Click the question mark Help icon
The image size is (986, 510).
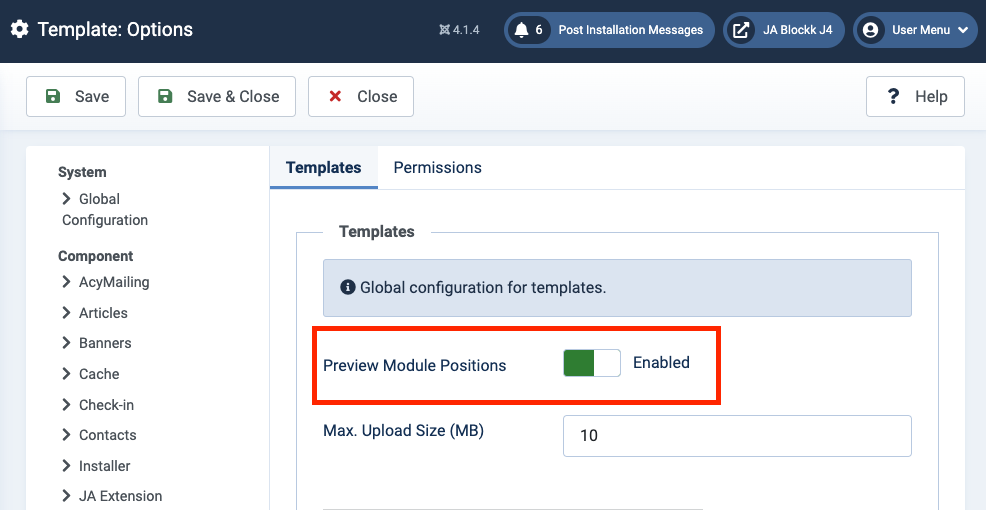[x=894, y=97]
